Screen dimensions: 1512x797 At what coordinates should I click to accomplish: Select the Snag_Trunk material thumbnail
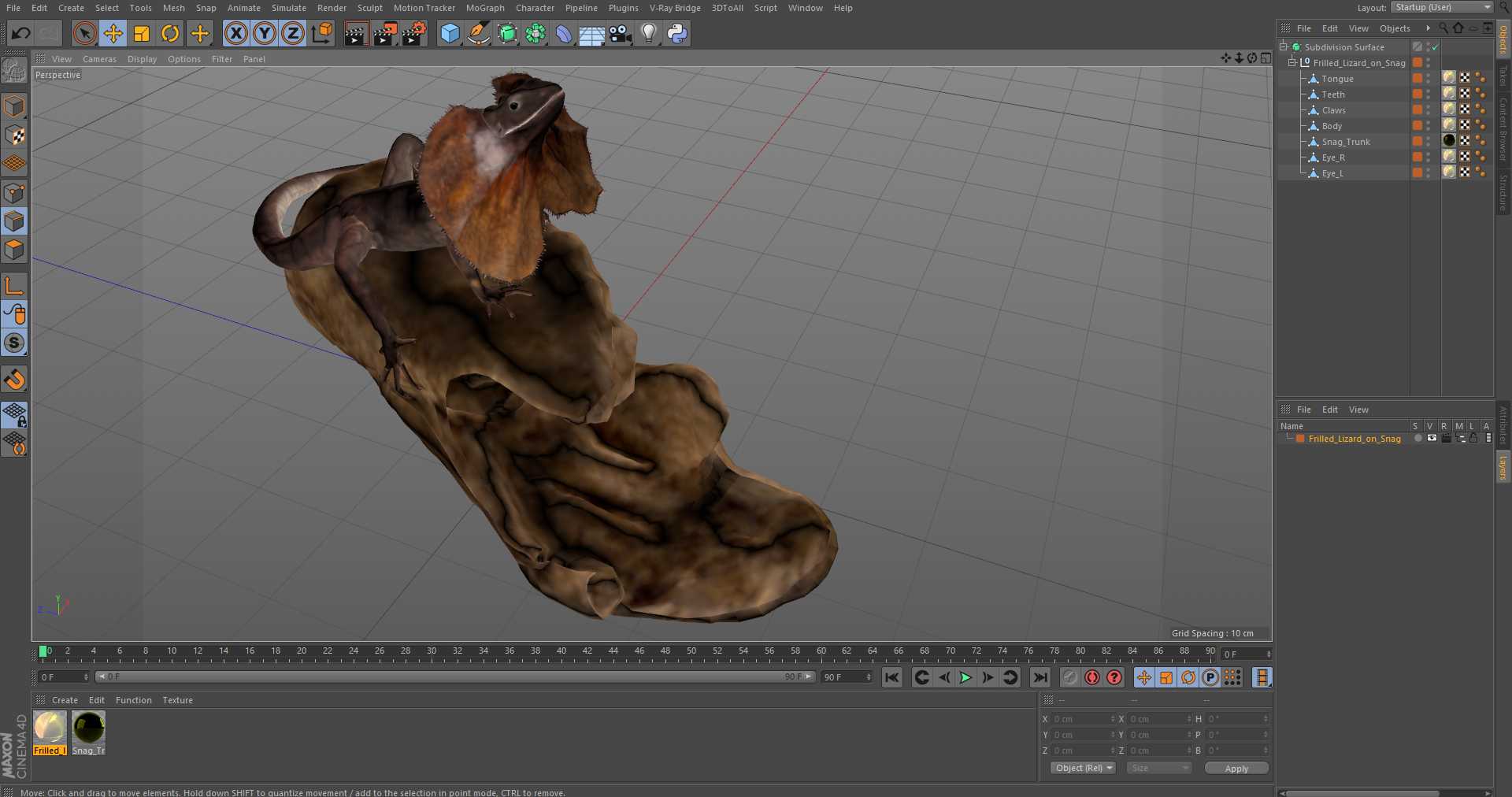tap(88, 728)
